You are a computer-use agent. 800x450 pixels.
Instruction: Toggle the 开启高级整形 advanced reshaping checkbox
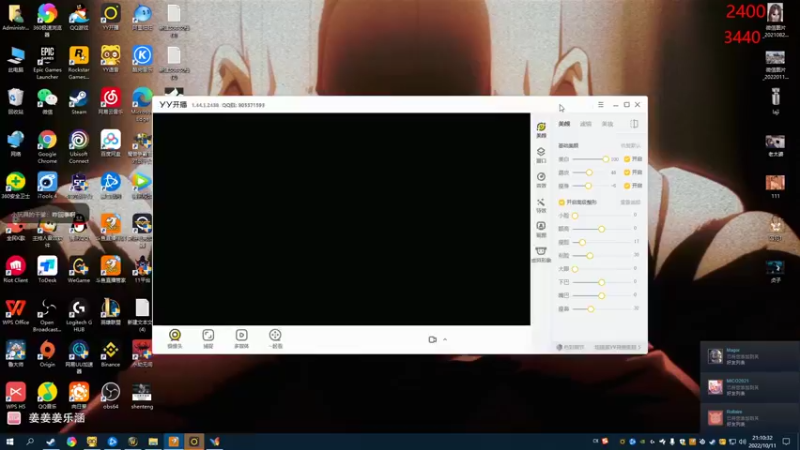tap(562, 202)
